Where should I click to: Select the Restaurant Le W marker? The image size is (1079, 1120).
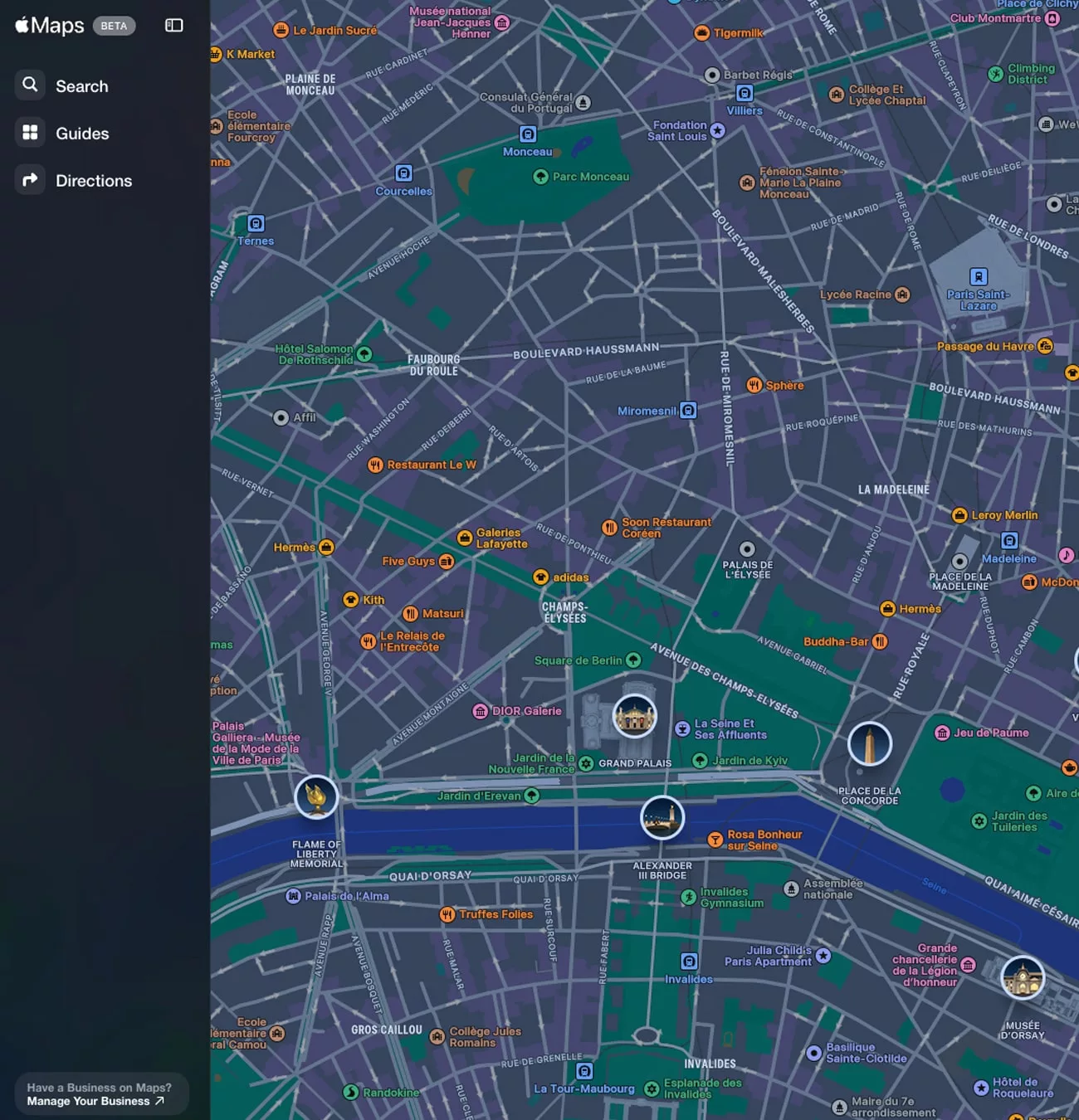click(x=375, y=465)
